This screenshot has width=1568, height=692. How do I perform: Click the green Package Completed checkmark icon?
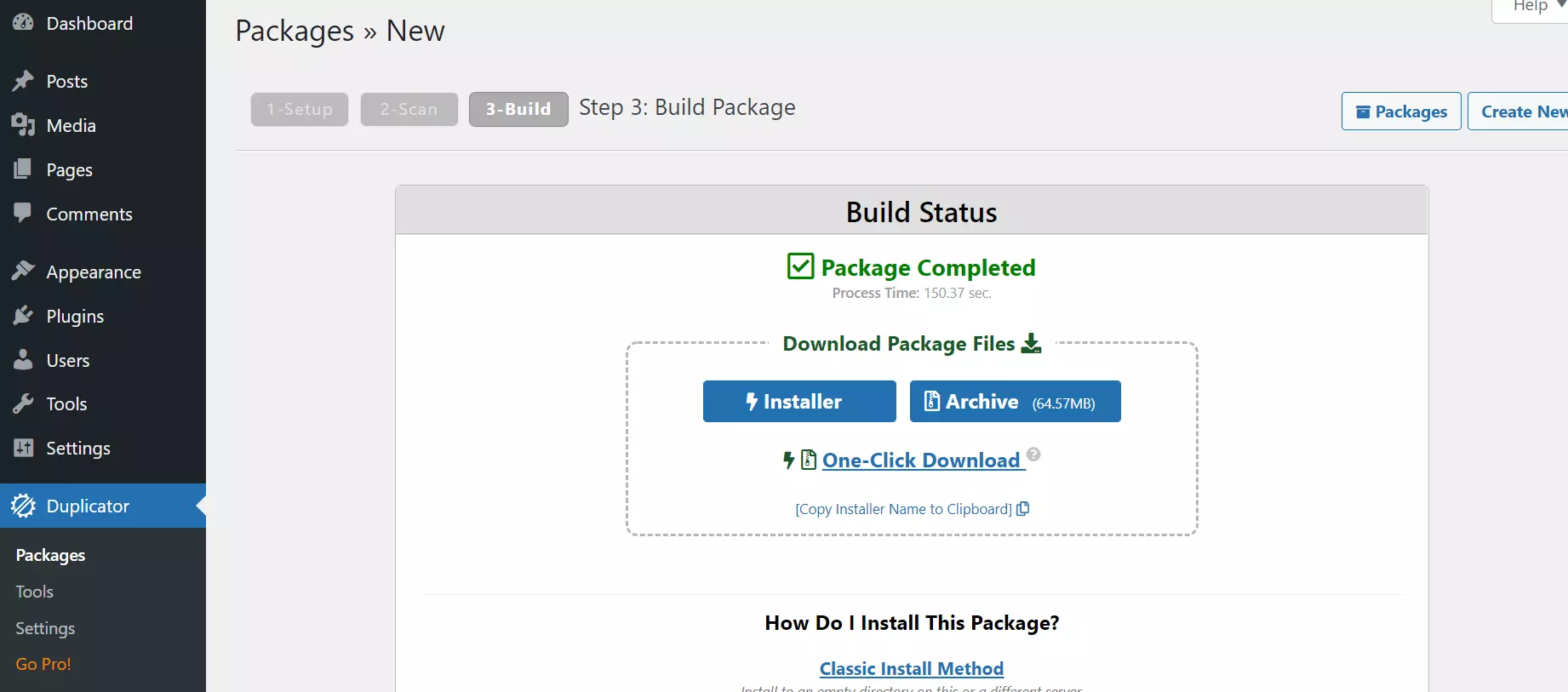(x=800, y=266)
